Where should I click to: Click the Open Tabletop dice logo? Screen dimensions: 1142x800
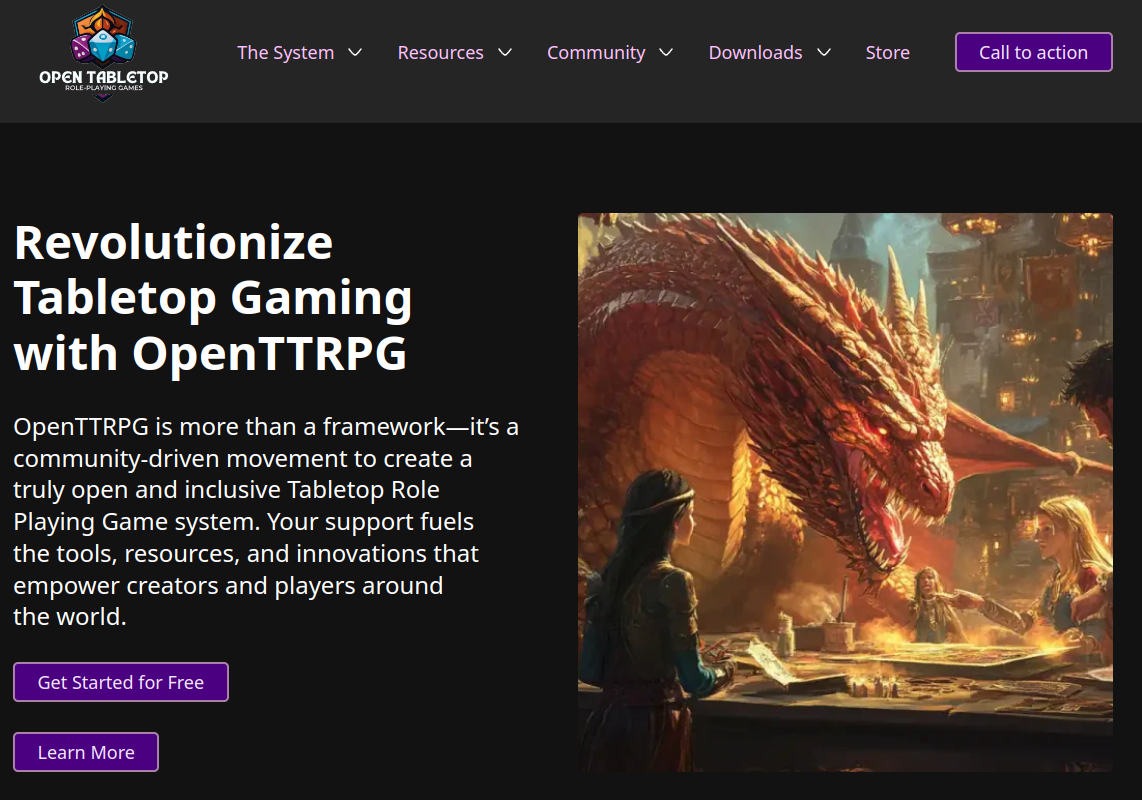[103, 54]
